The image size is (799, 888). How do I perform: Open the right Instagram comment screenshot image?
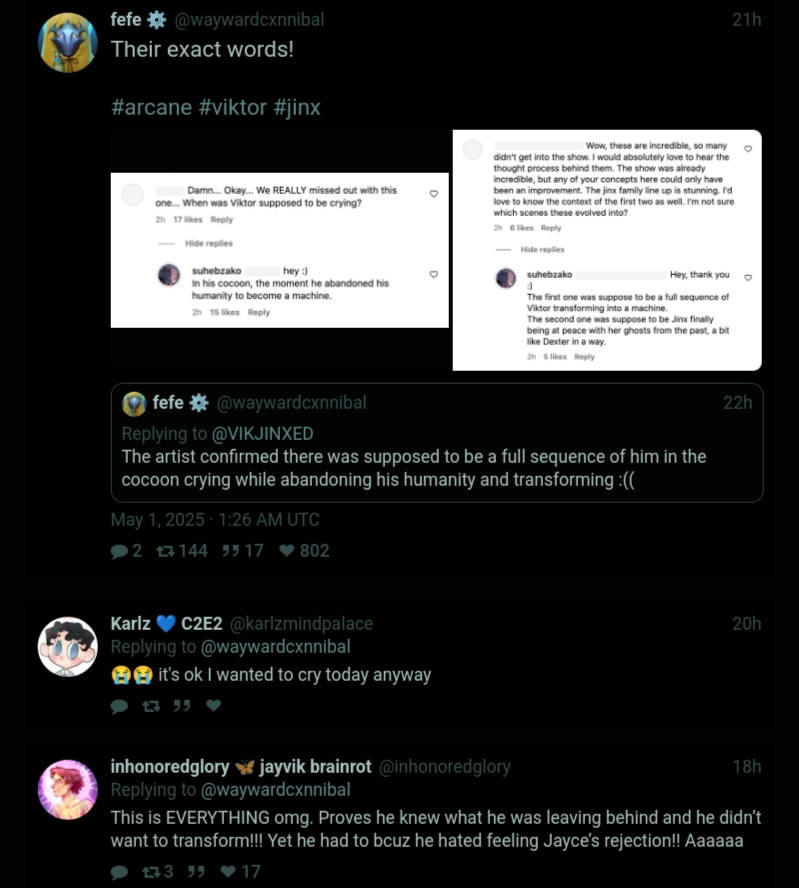coord(607,250)
